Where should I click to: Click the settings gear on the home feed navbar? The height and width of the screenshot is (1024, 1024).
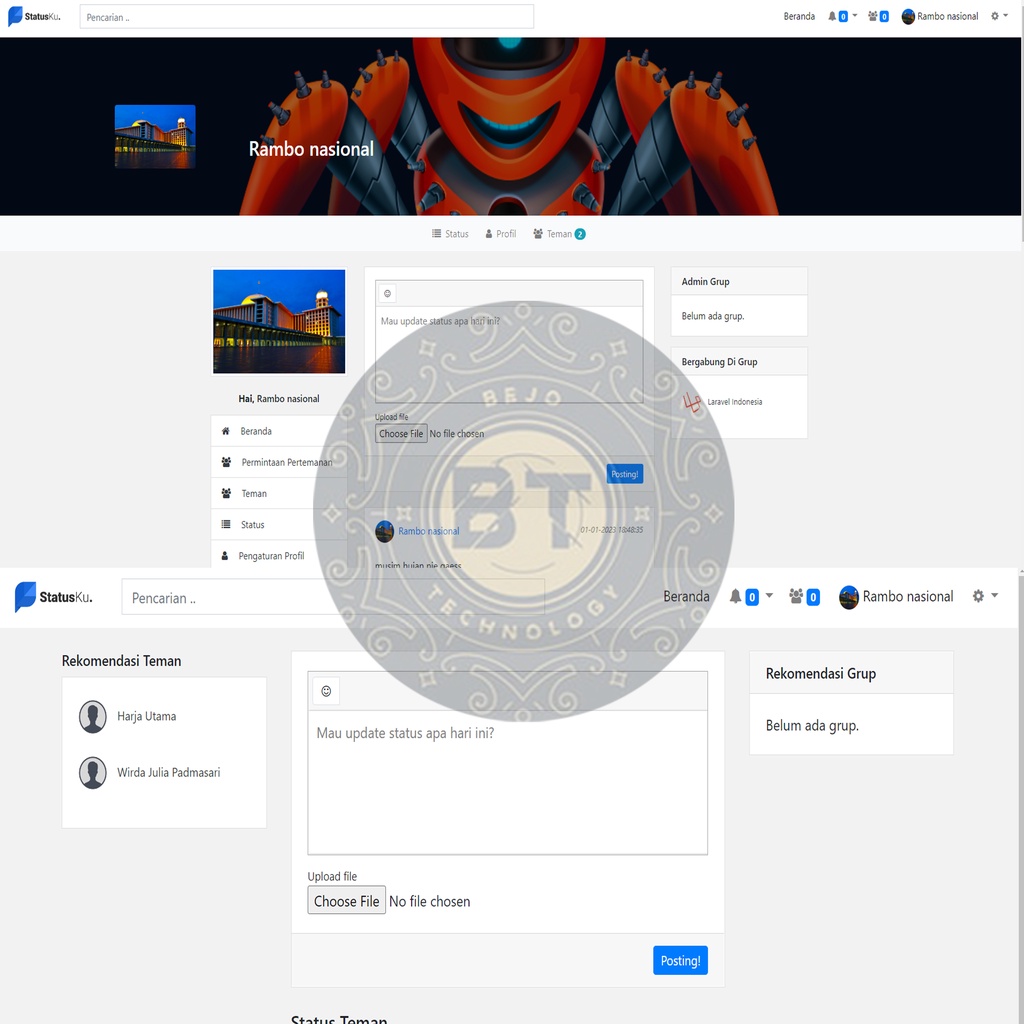point(978,596)
